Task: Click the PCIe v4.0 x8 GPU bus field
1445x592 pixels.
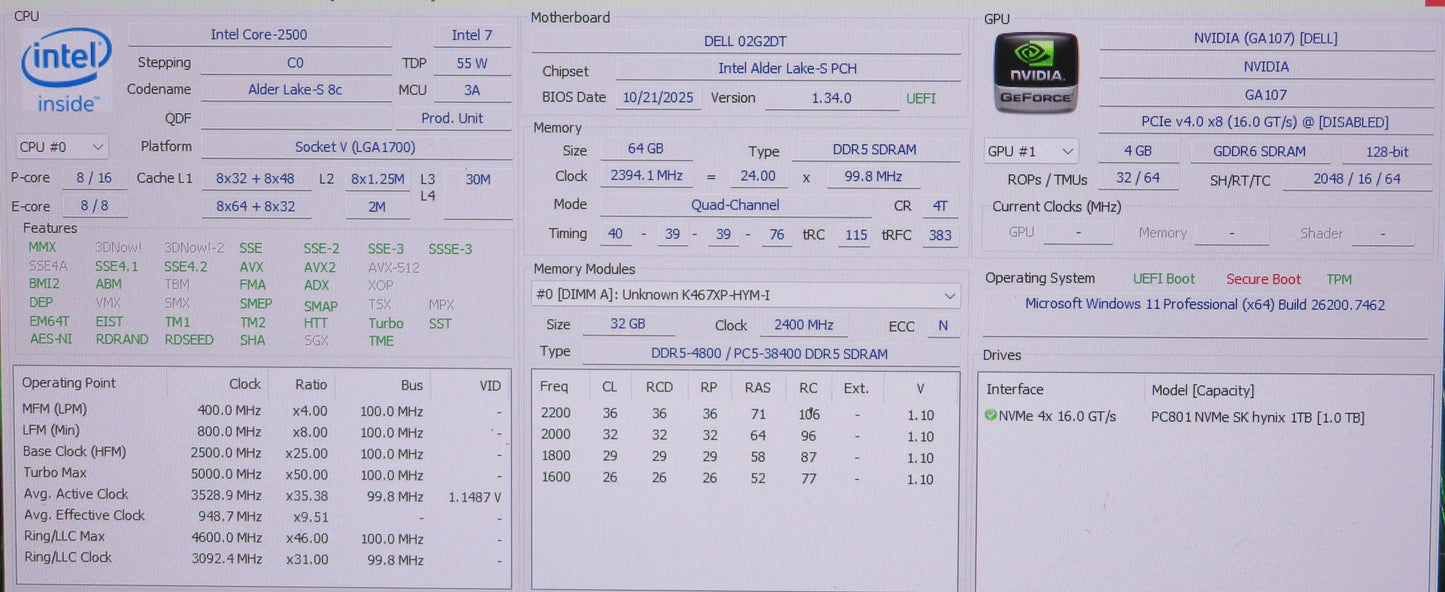Action: pyautogui.click(x=1265, y=122)
